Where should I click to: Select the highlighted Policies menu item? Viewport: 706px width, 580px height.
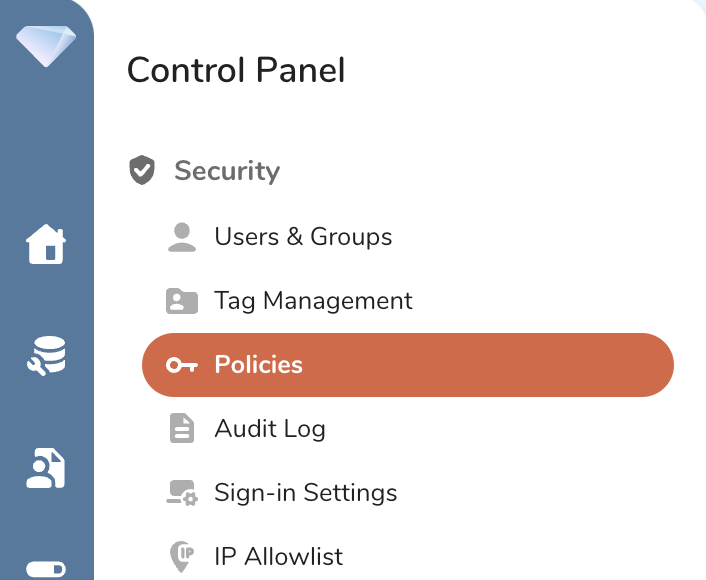(x=408, y=365)
